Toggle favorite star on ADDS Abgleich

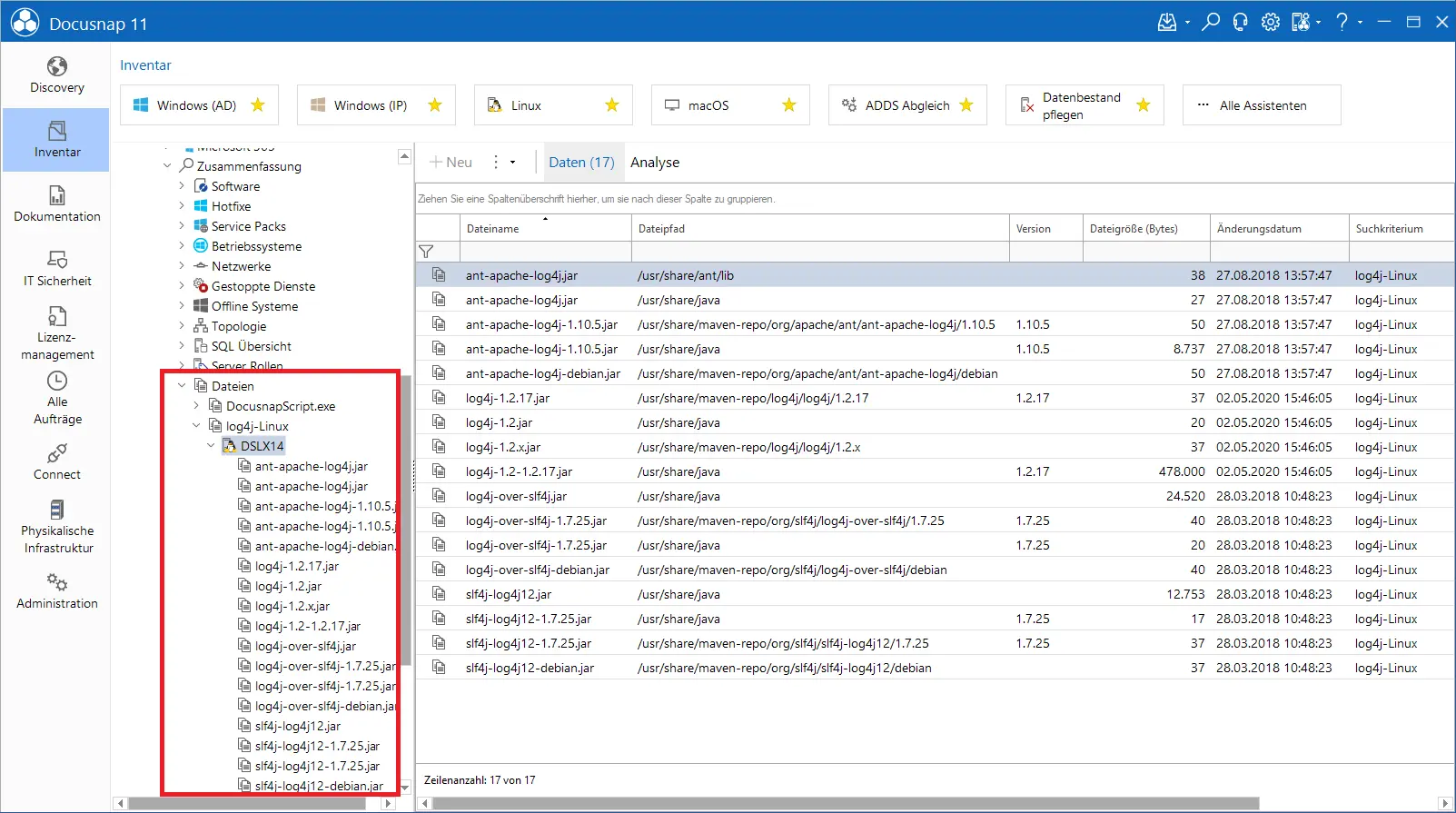click(x=966, y=105)
